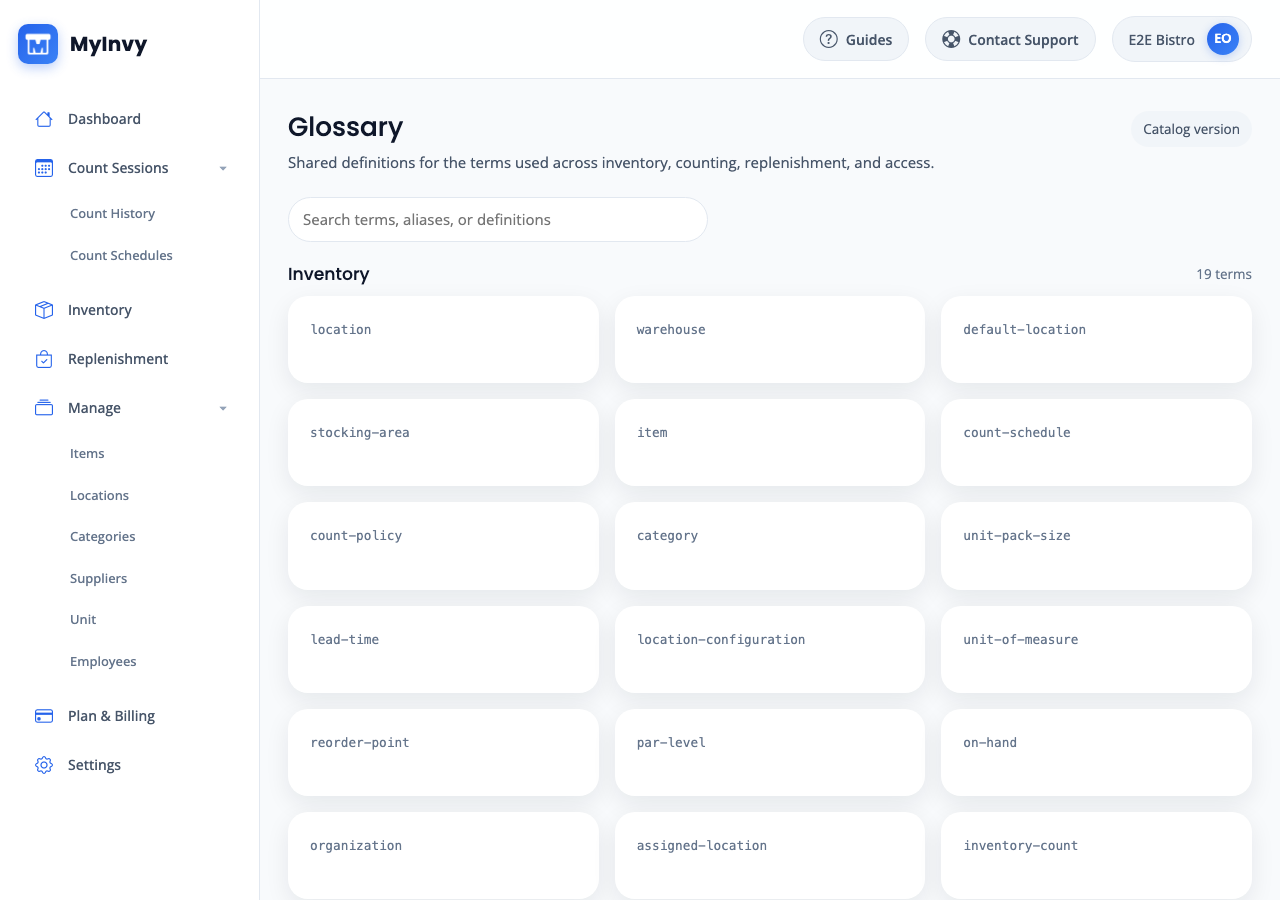Click the Plan & Billing card icon

tap(44, 716)
